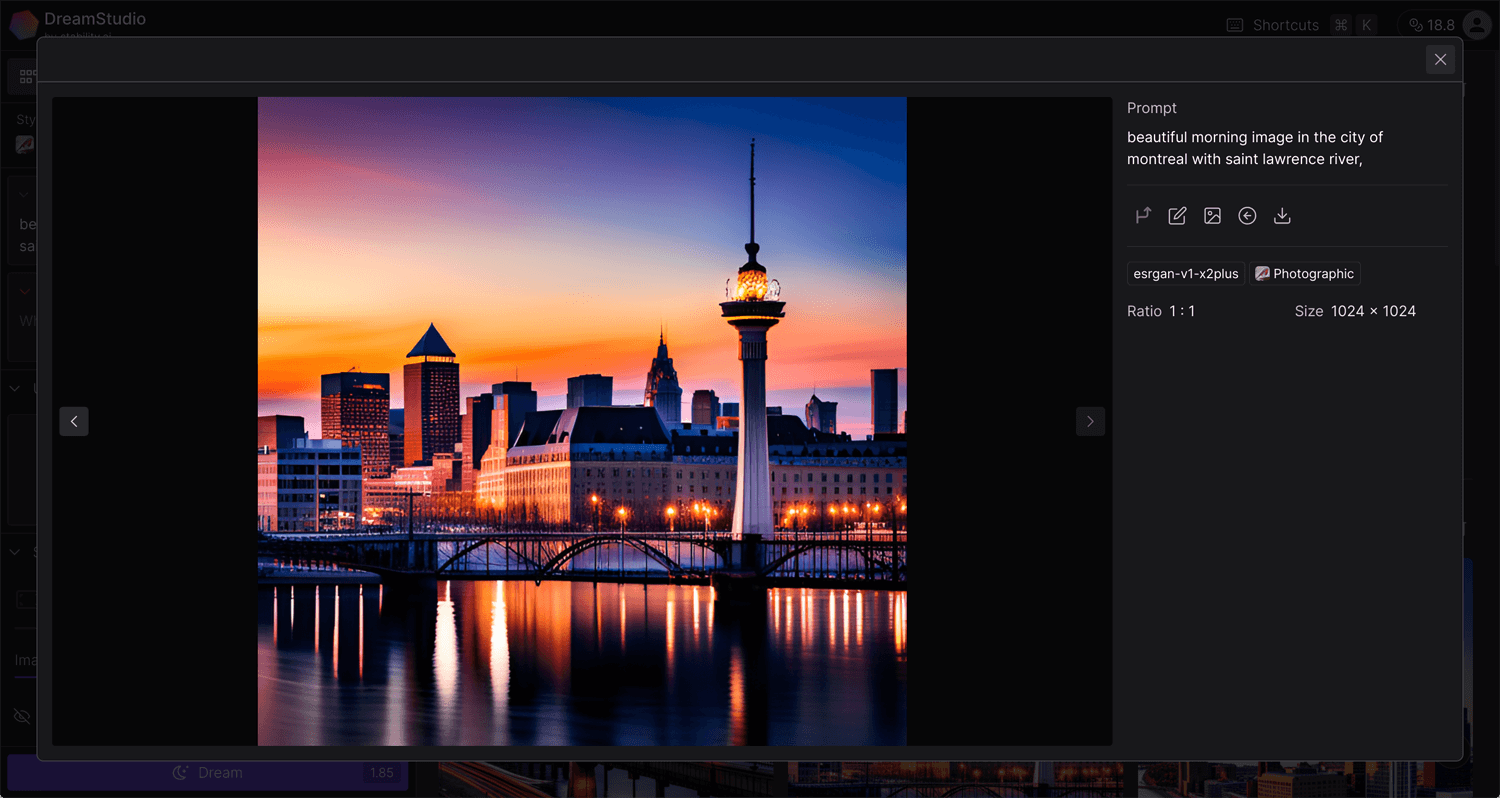1500x798 pixels.
Task: Click the Photographic style tag
Action: [1305, 274]
